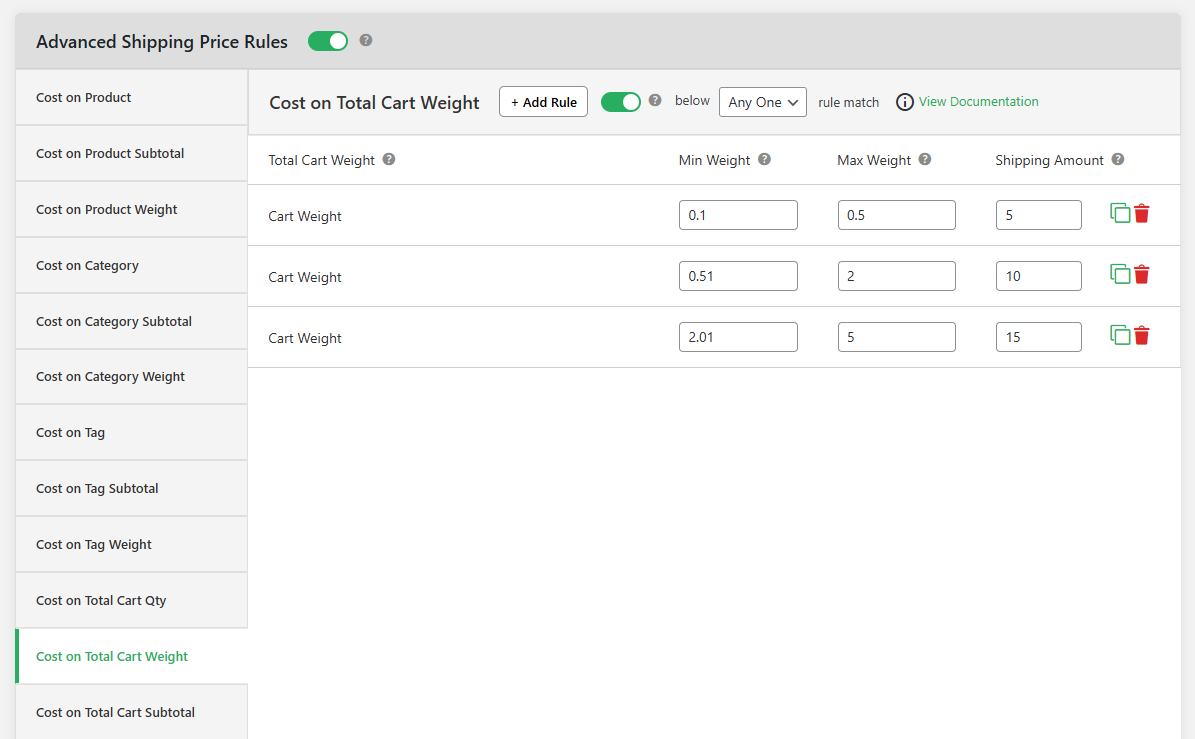
Task: Click the + Add Rule button
Action: [543, 102]
